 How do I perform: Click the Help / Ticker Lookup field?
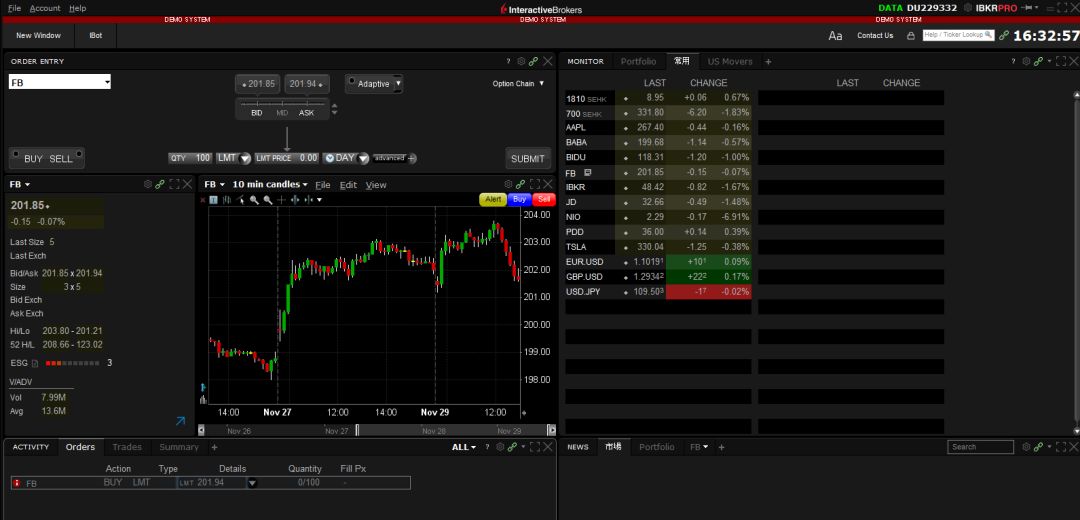coord(957,35)
